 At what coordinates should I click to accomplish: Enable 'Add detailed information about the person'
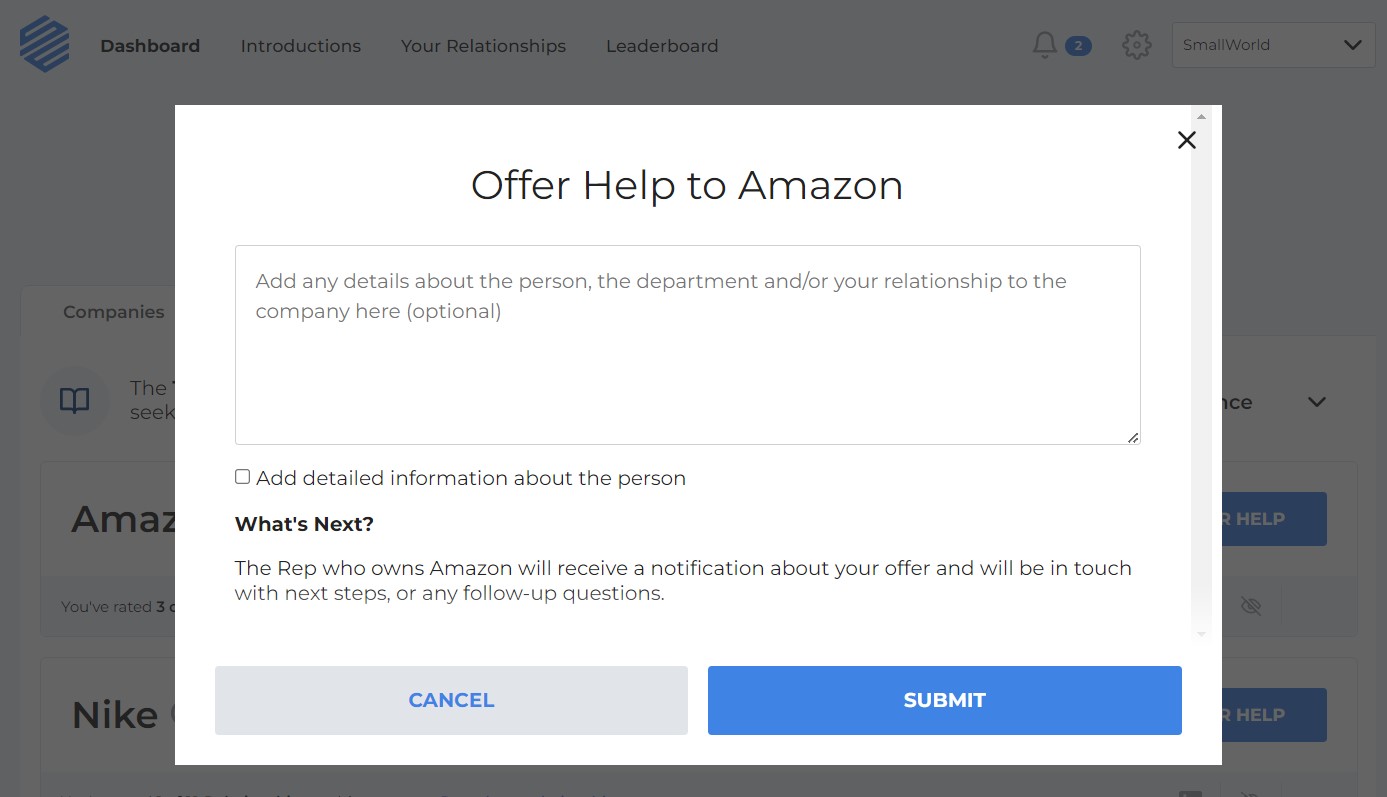(242, 476)
